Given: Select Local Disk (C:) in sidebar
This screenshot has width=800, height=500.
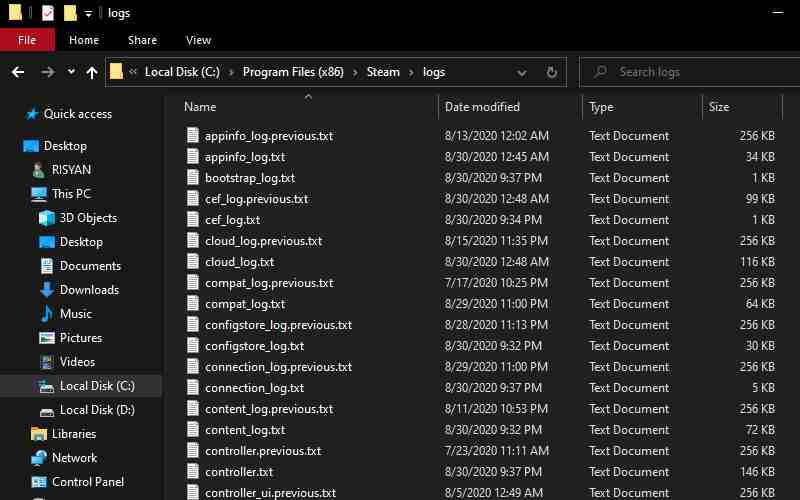Looking at the screenshot, I should (97, 386).
